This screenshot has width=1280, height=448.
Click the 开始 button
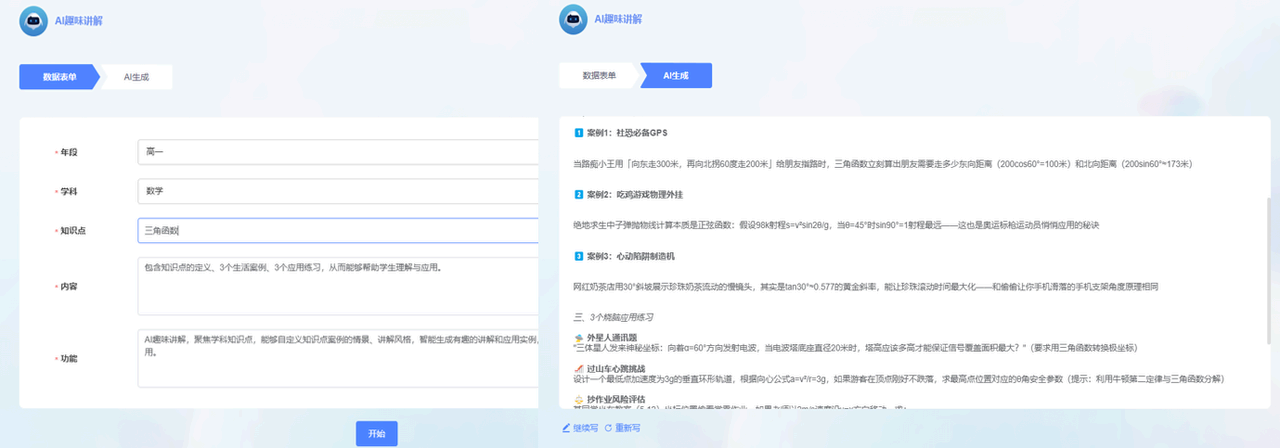click(376, 433)
